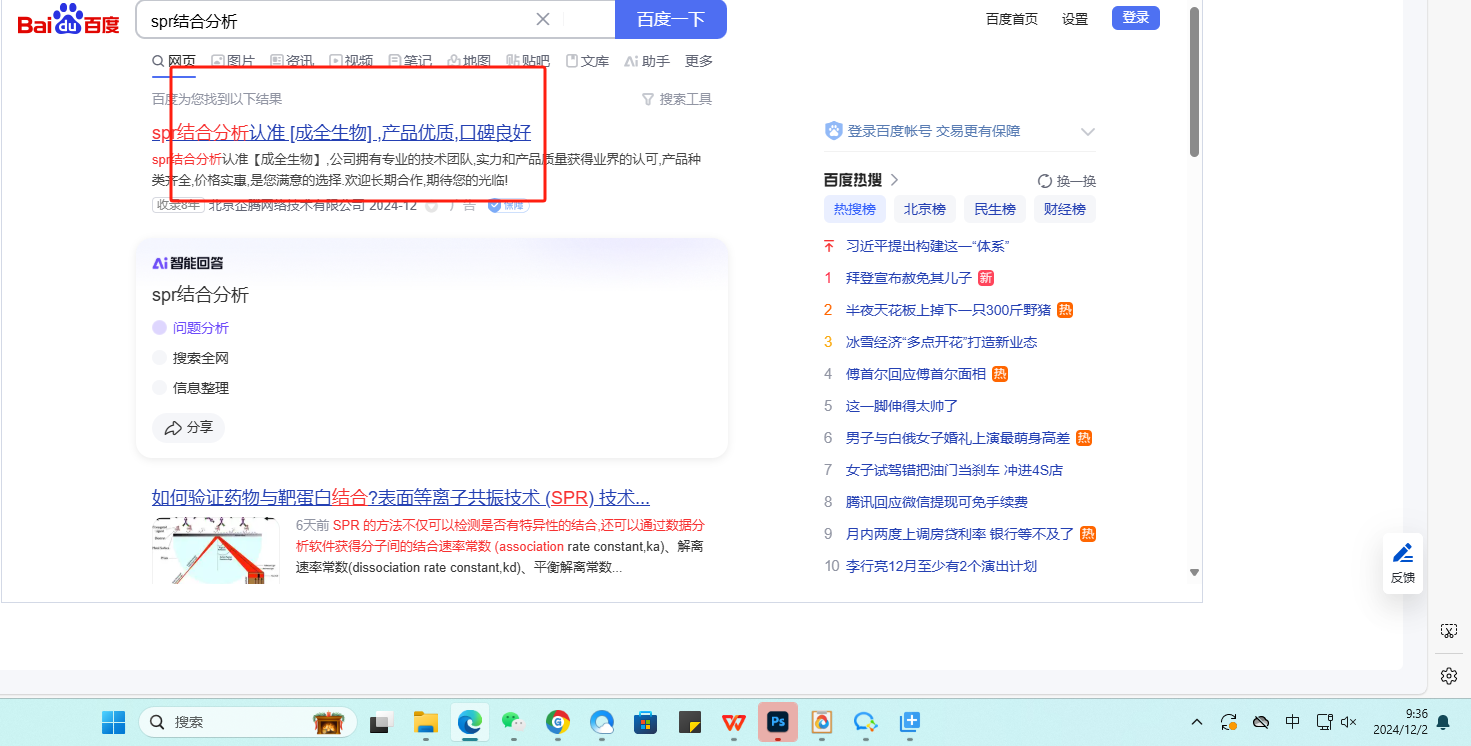Image resolution: width=1471 pixels, height=746 pixels.
Task: Open the 如何验证药物与靶蛋白结合 result link
Action: pos(400,498)
